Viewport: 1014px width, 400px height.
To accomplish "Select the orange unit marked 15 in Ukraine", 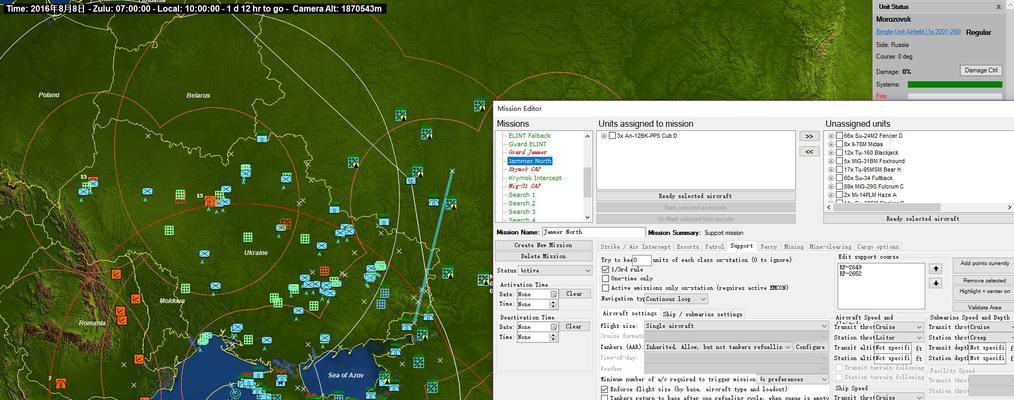I will (x=210, y=201).
